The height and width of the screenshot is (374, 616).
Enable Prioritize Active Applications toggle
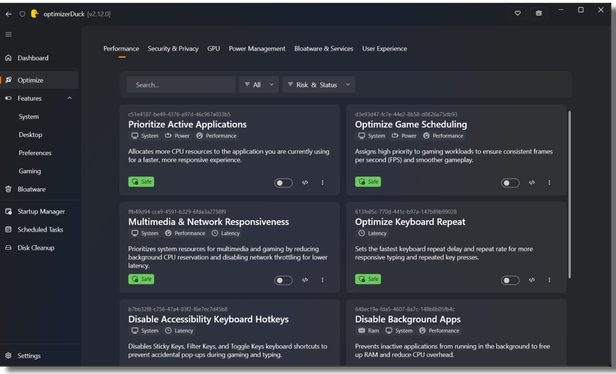click(x=283, y=183)
